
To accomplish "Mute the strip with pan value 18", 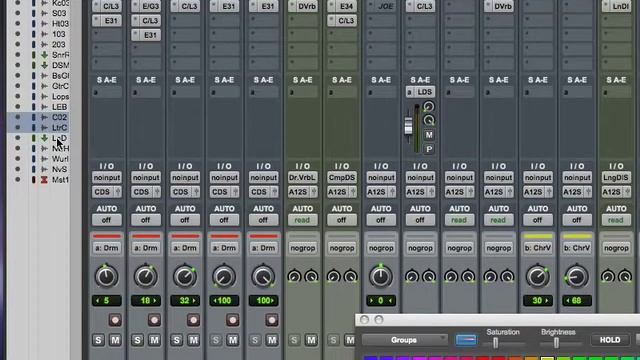I will [154, 340].
